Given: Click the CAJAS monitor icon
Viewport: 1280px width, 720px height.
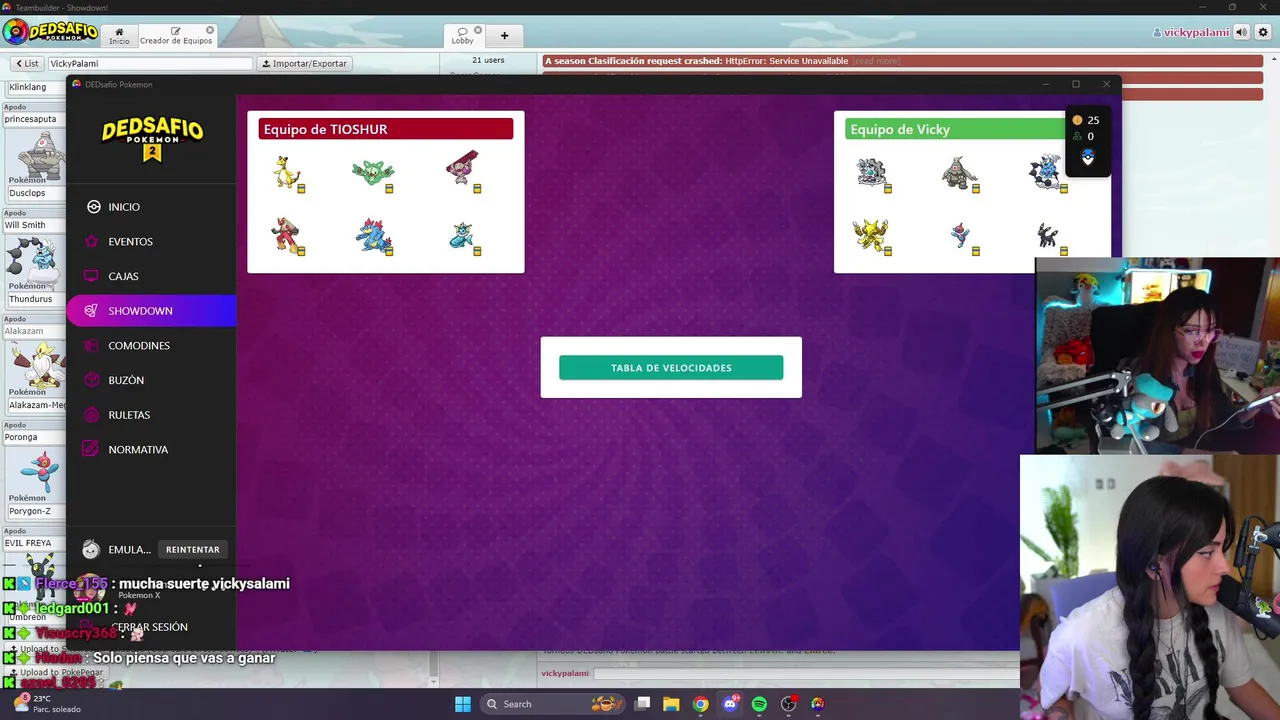Looking at the screenshot, I should 91,276.
